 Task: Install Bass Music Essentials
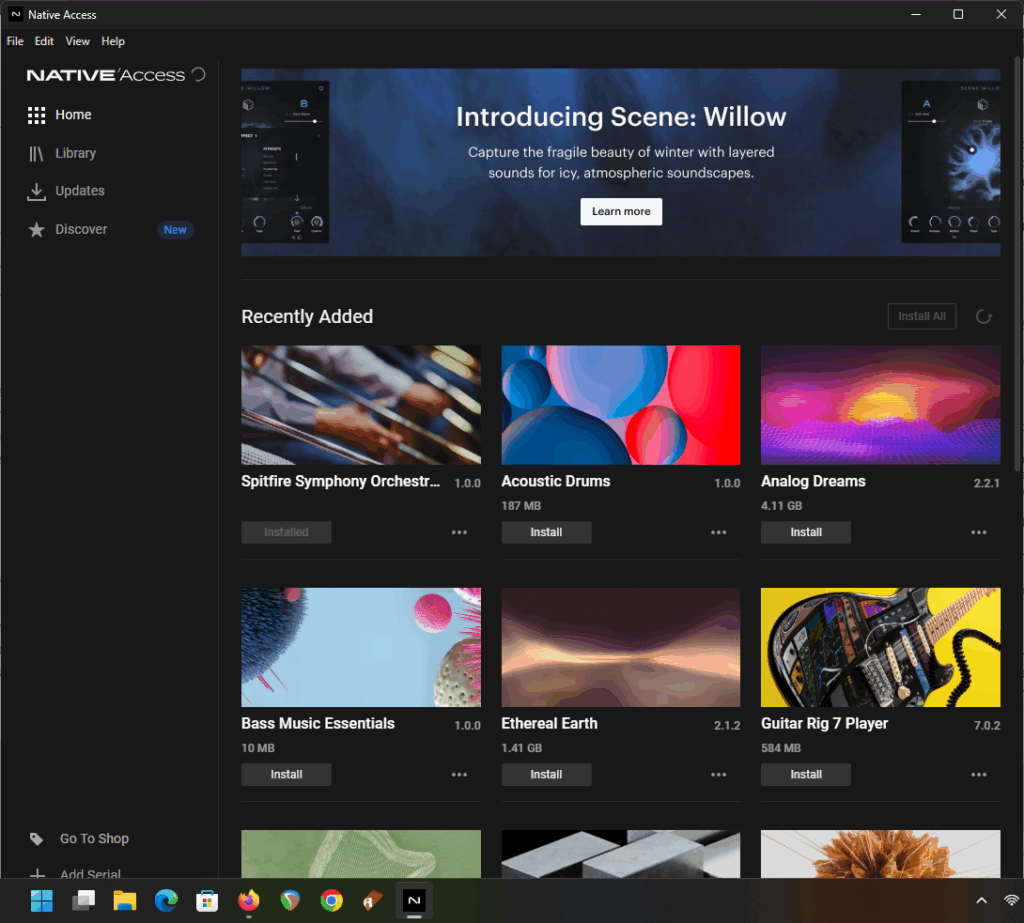pos(286,775)
